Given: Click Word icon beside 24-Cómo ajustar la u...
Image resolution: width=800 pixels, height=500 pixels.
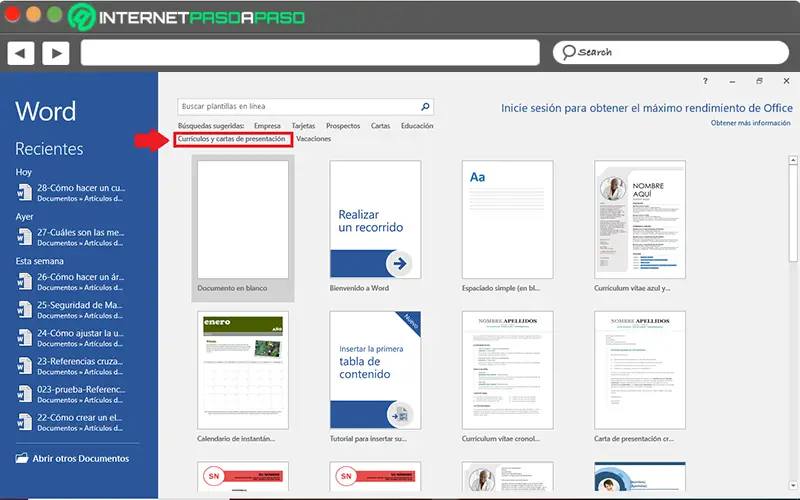Looking at the screenshot, I should pyautogui.click(x=23, y=338).
